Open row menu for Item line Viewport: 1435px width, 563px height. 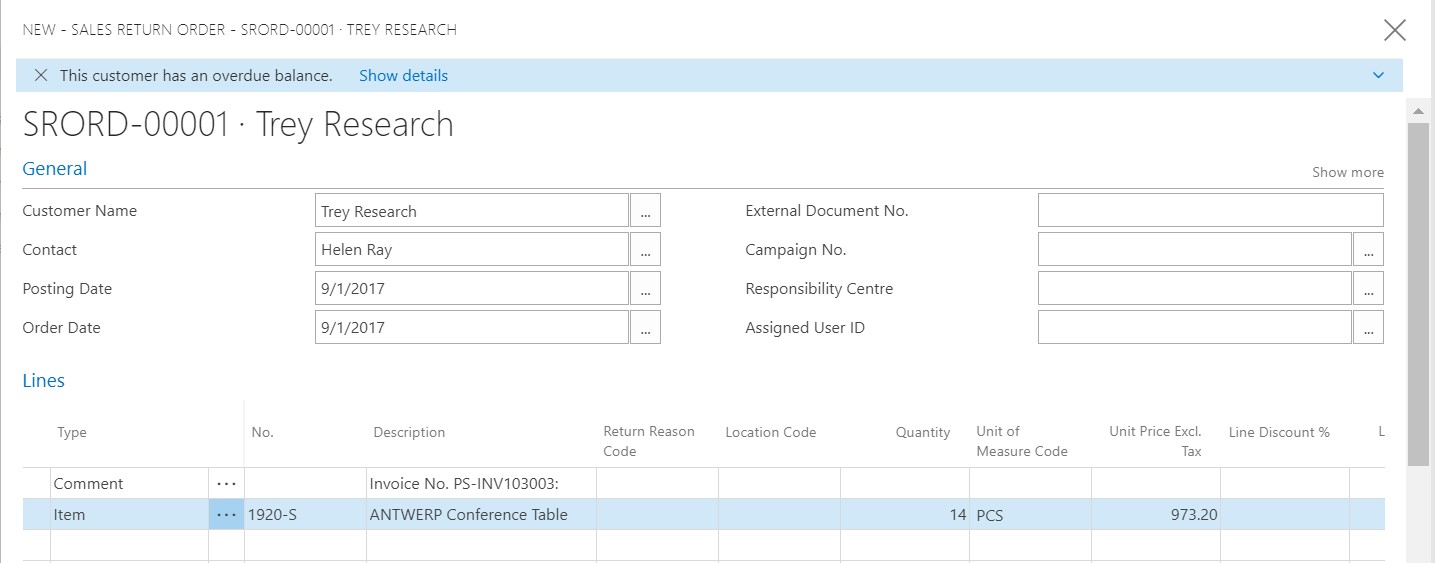pos(227,515)
